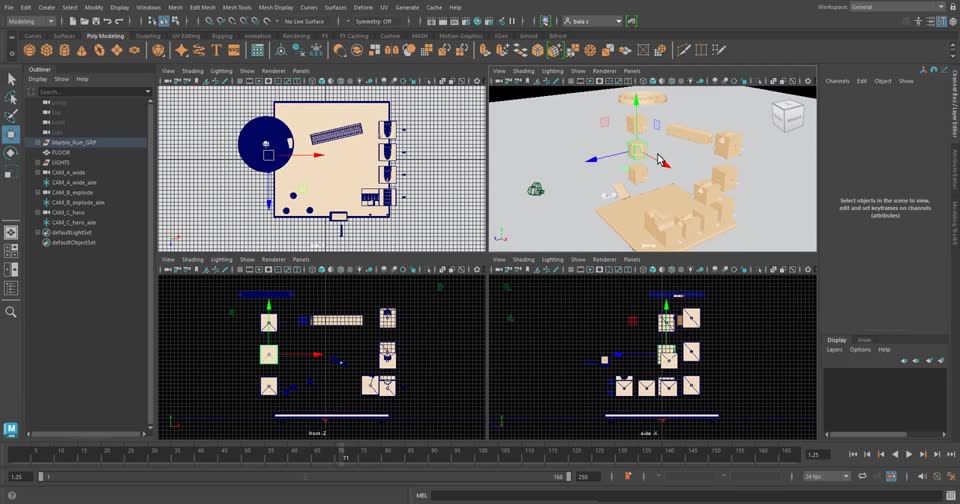Go to start of playback range
This screenshot has width=960, height=504.
point(853,454)
